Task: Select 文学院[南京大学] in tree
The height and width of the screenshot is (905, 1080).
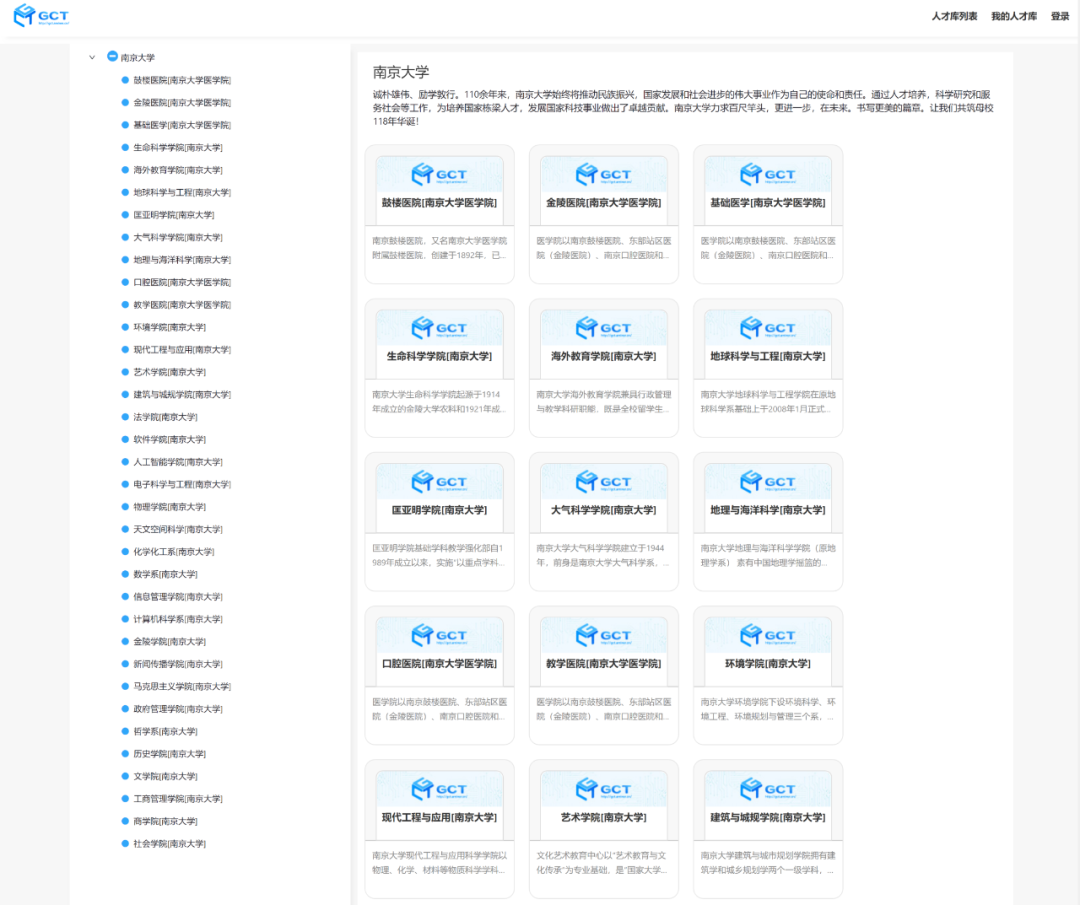Action: click(x=165, y=776)
